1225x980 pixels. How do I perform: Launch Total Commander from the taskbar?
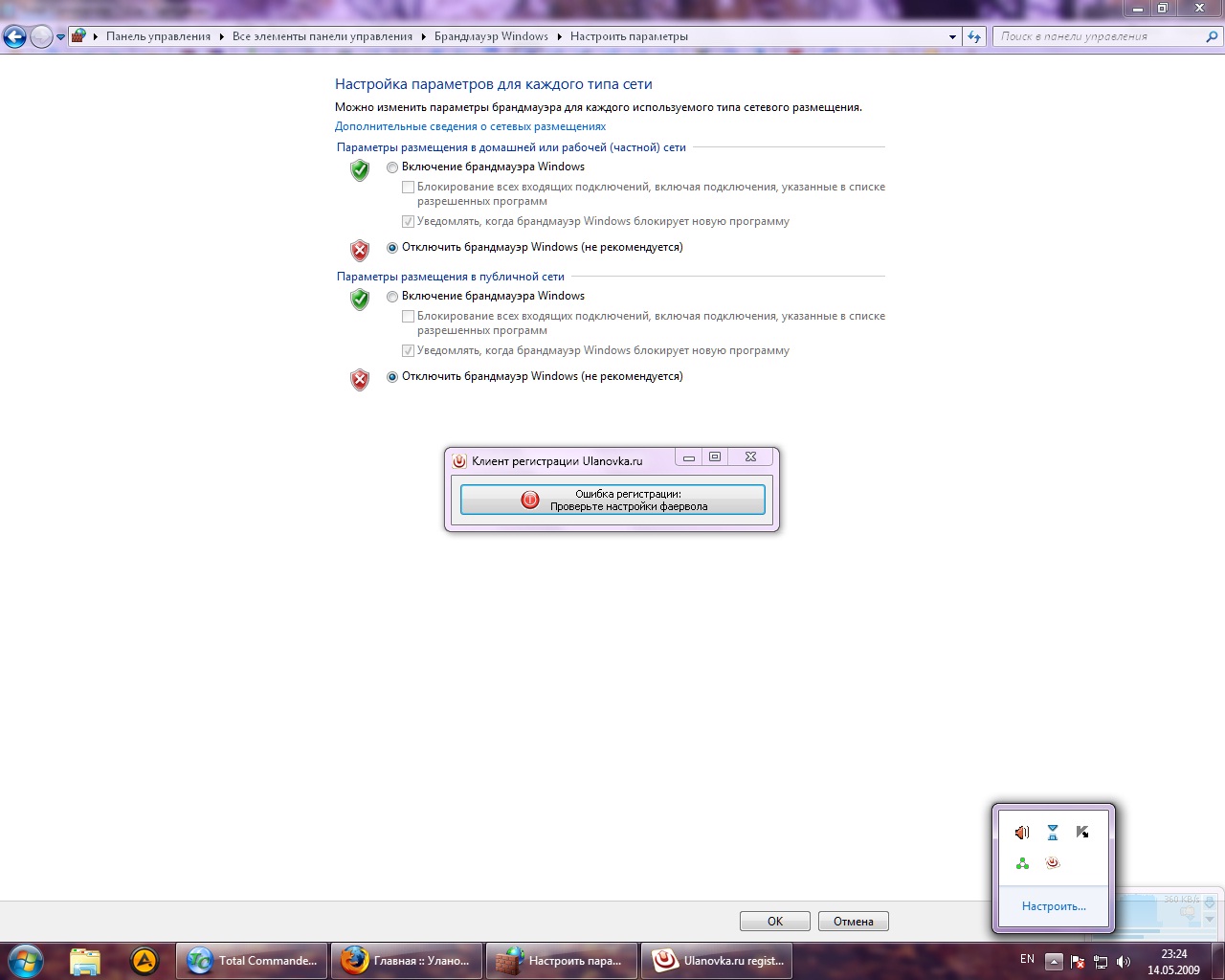(x=251, y=960)
